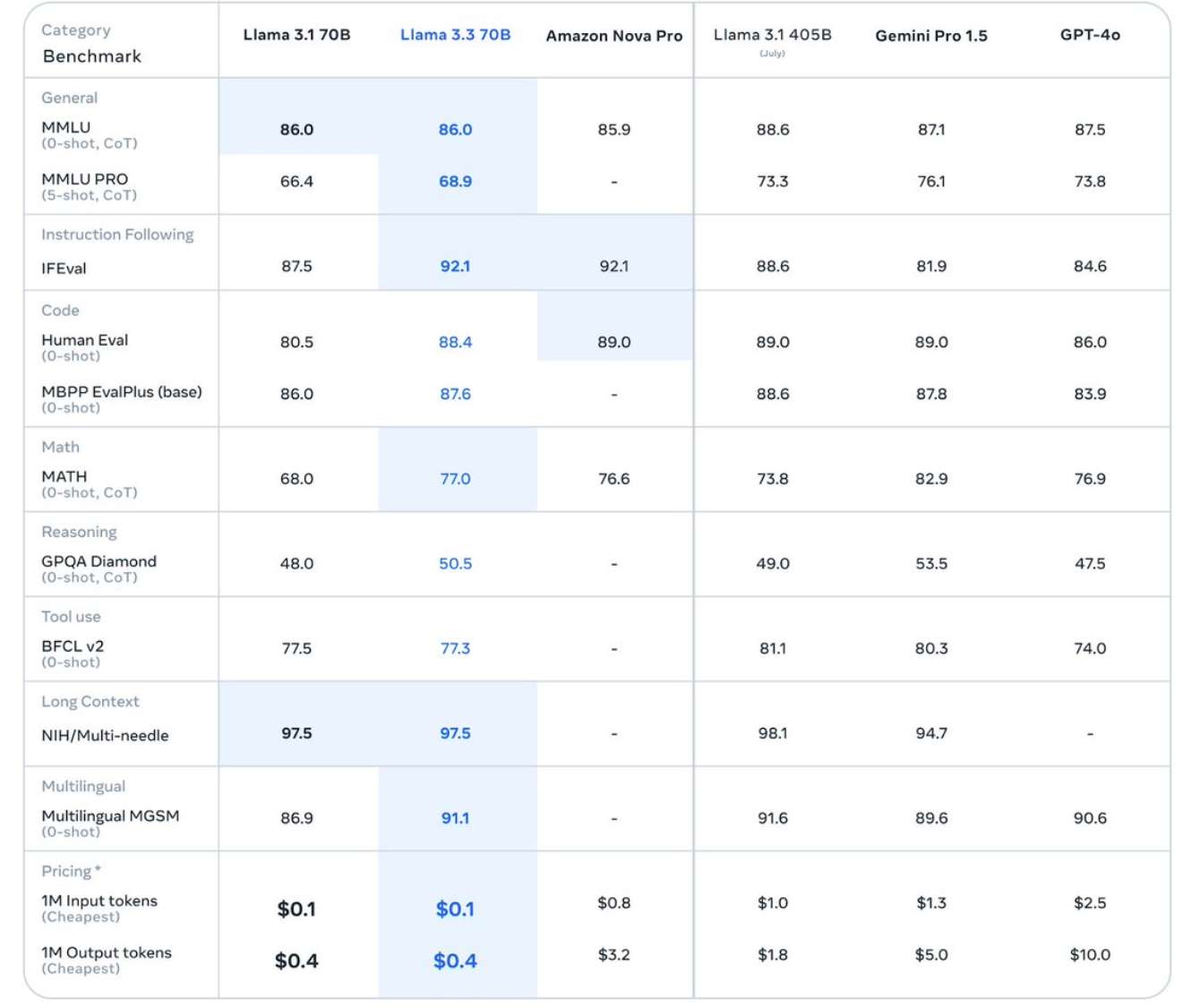Click the Llama 3.3 70B MGSM score 91.1
The image size is (1191, 1008).
coord(455,819)
